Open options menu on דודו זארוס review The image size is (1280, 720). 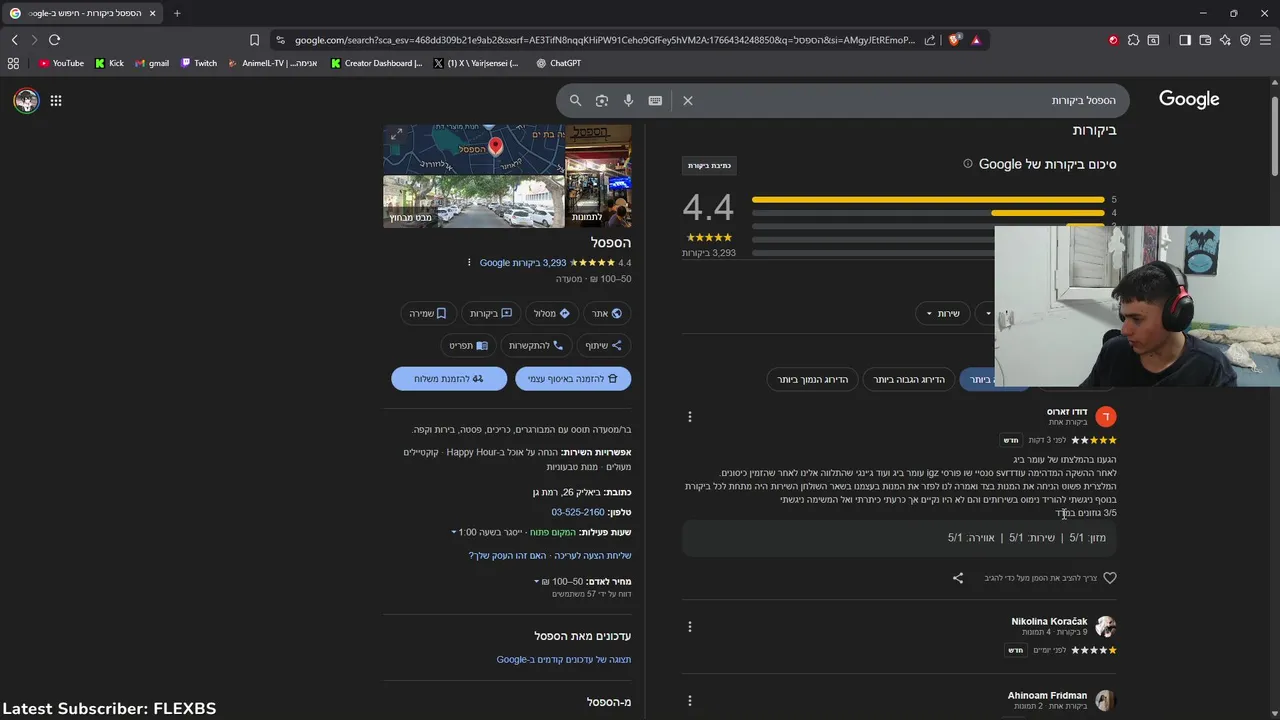(689, 417)
